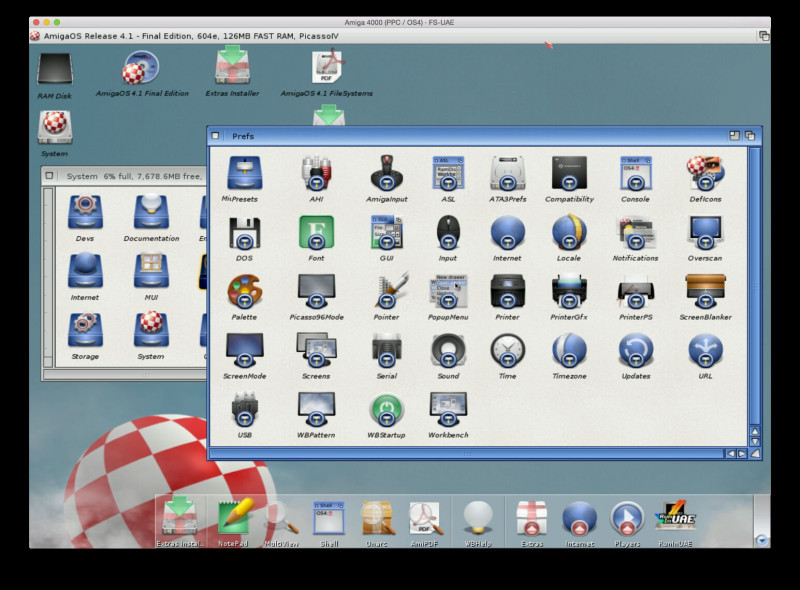Select the DOS floppy disk icon
The image size is (800, 590).
[244, 233]
